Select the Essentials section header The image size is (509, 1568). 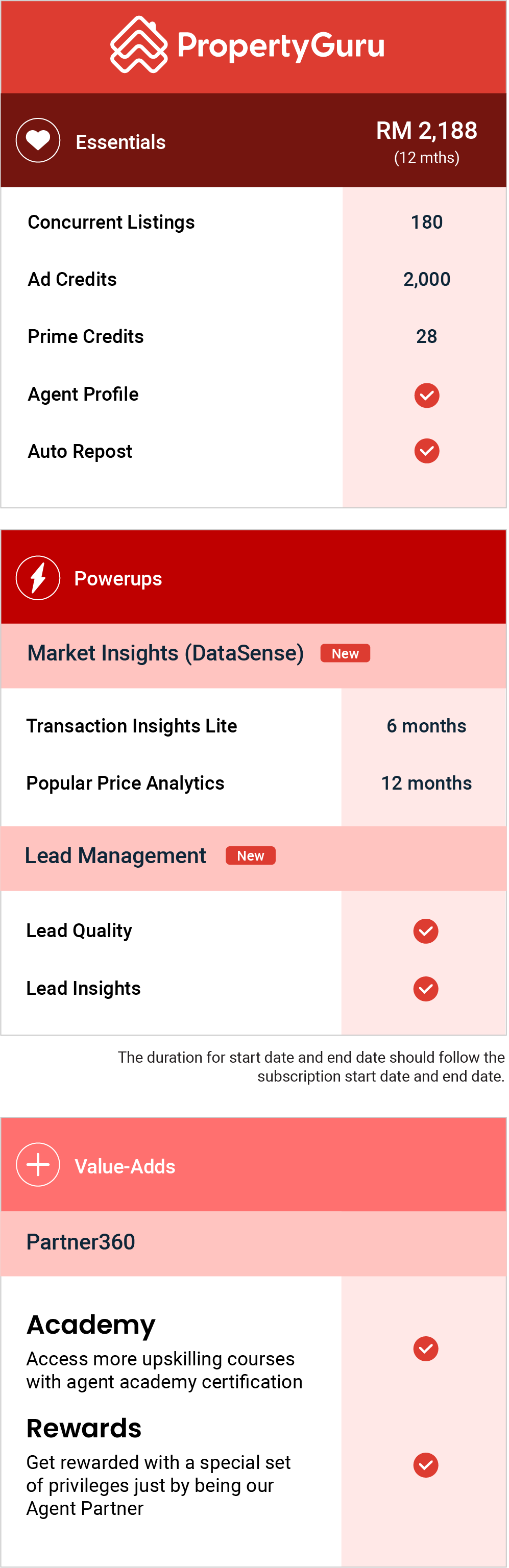click(x=254, y=140)
